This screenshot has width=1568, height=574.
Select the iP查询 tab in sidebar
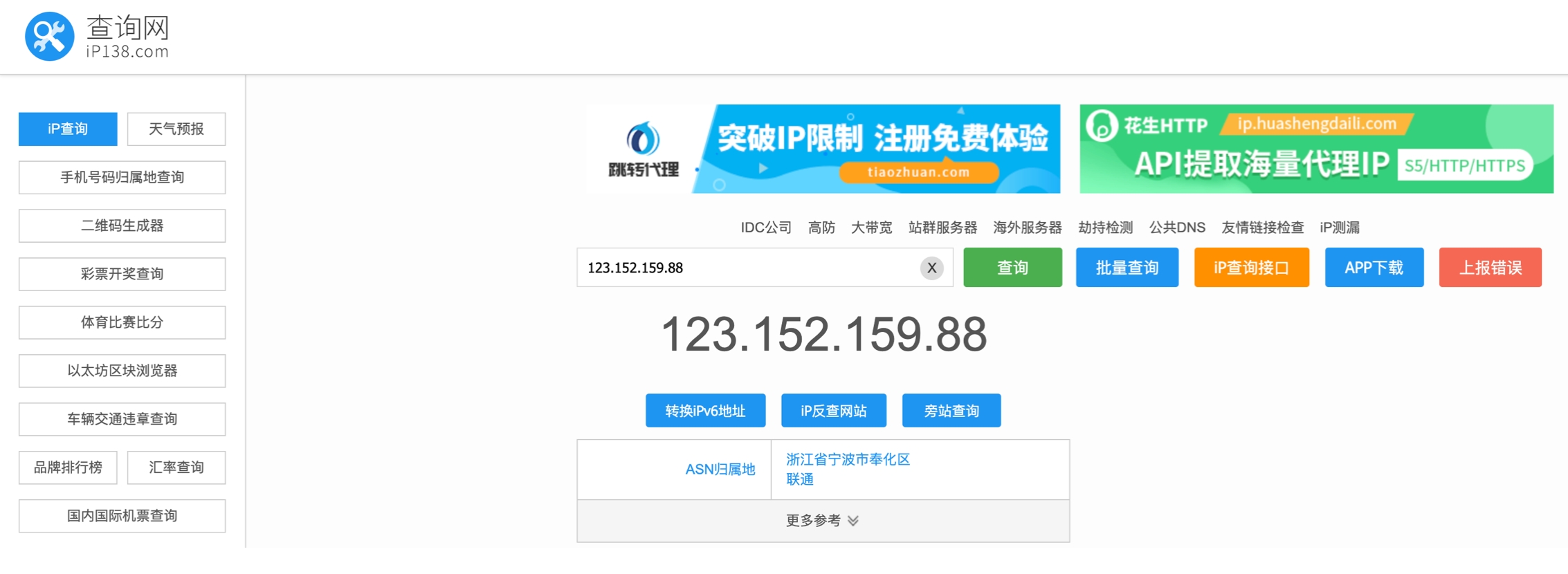68,129
